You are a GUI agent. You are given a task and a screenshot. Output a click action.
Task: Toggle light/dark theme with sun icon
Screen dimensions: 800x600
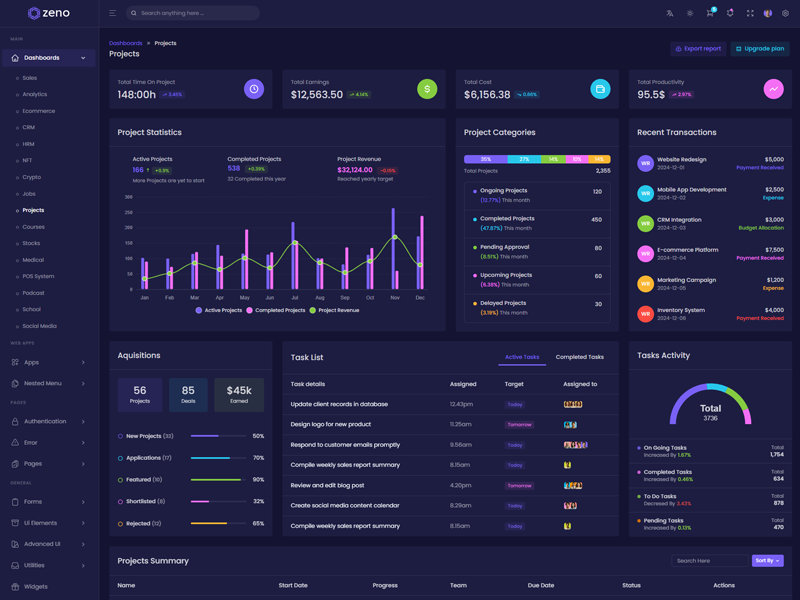coord(690,13)
